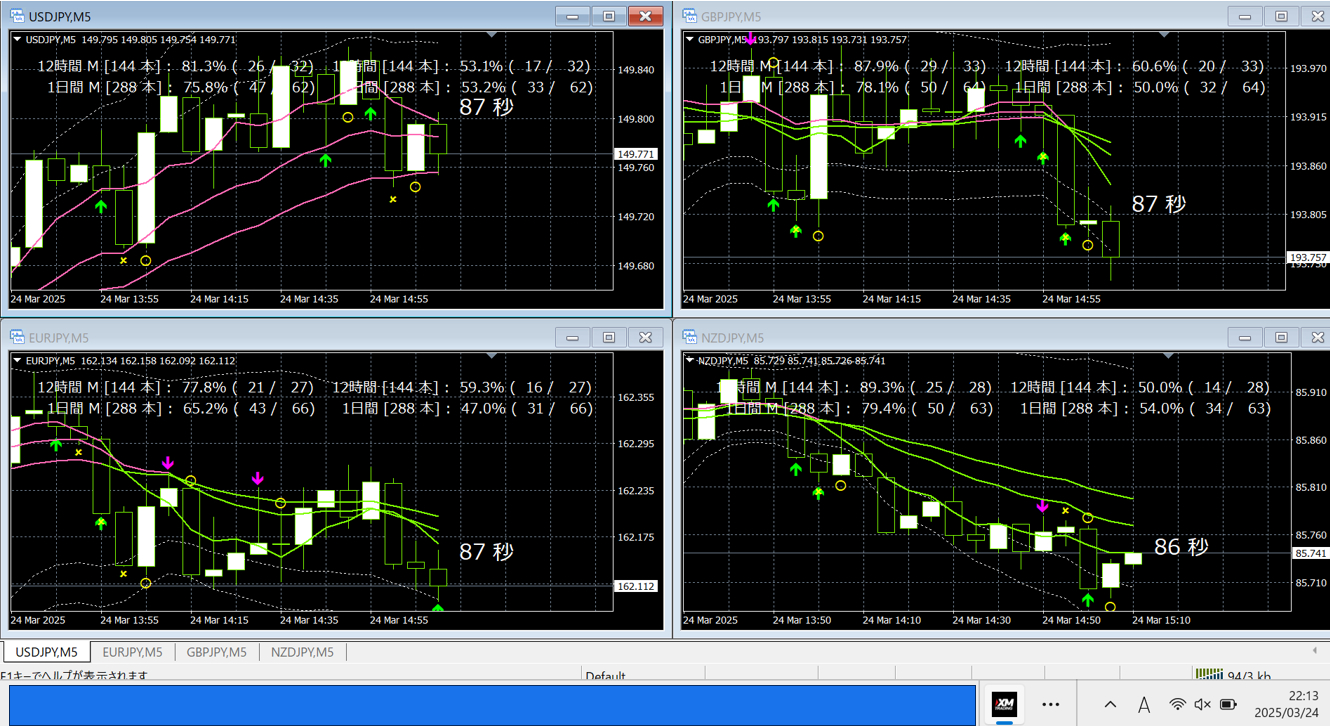1330x726 pixels.
Task: Minimize the EURJPY,M5 chart window
Action: [573, 338]
